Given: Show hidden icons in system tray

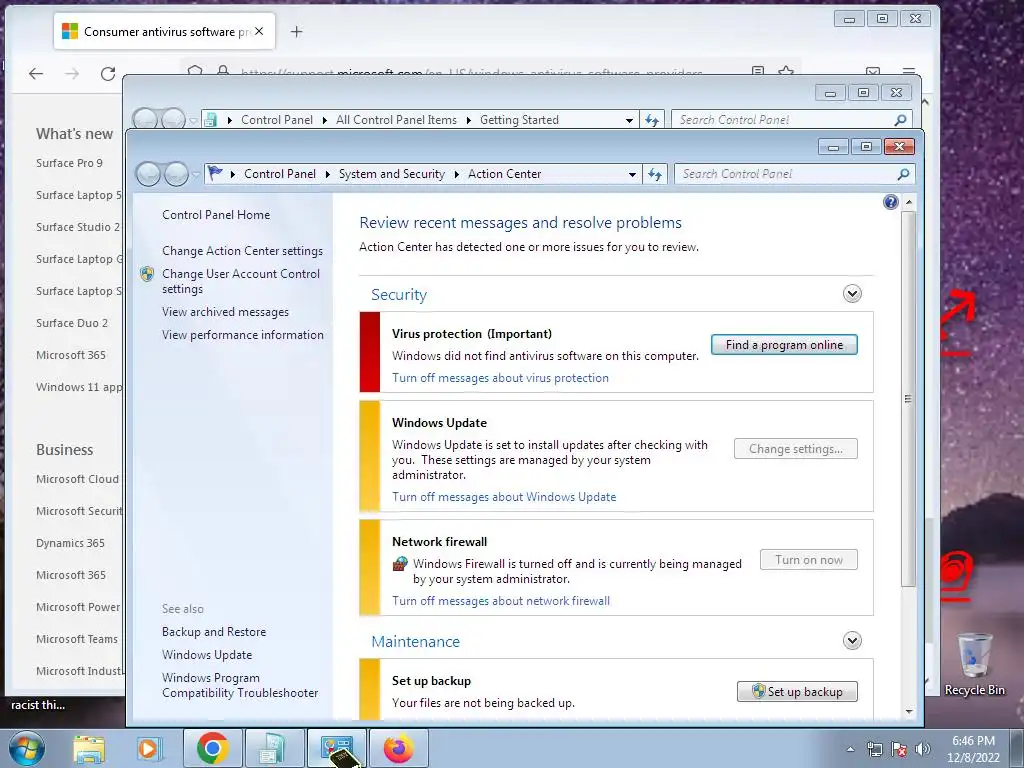Looking at the screenshot, I should pos(850,749).
